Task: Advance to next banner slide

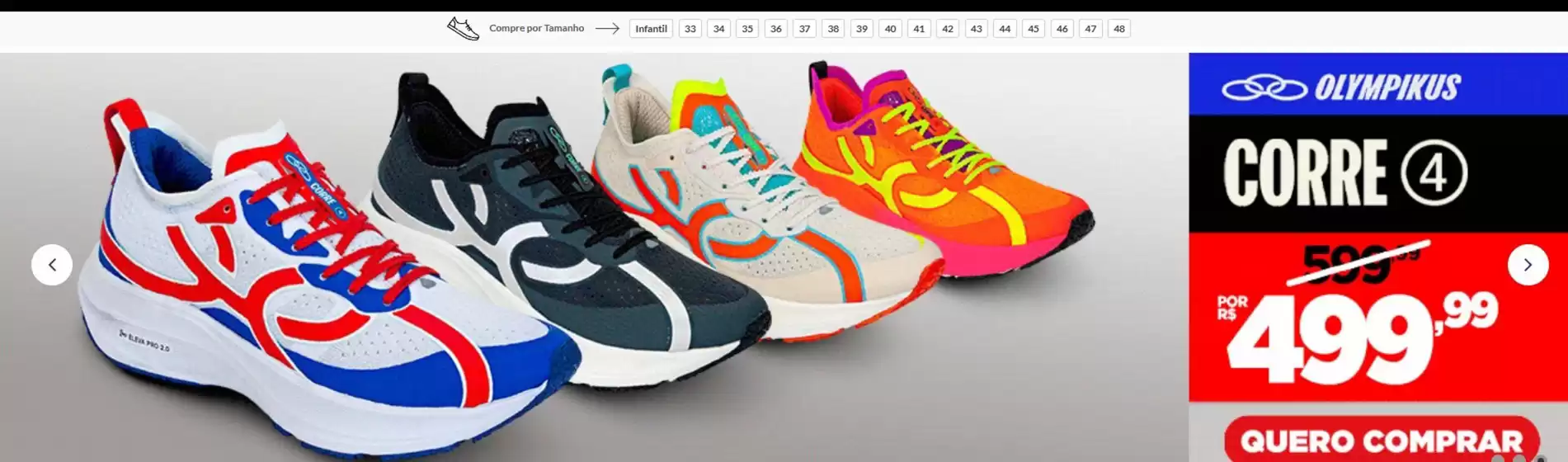Action: coord(1528,265)
